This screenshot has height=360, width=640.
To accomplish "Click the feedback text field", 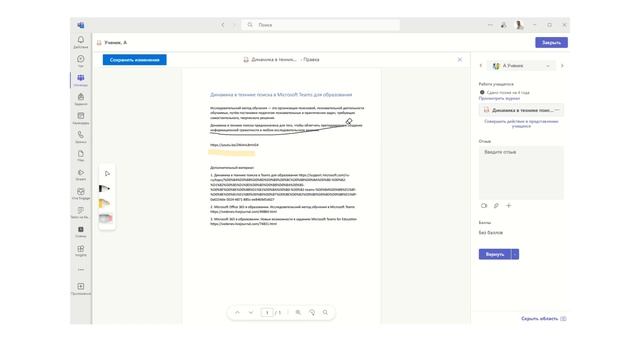I will click(x=521, y=173).
